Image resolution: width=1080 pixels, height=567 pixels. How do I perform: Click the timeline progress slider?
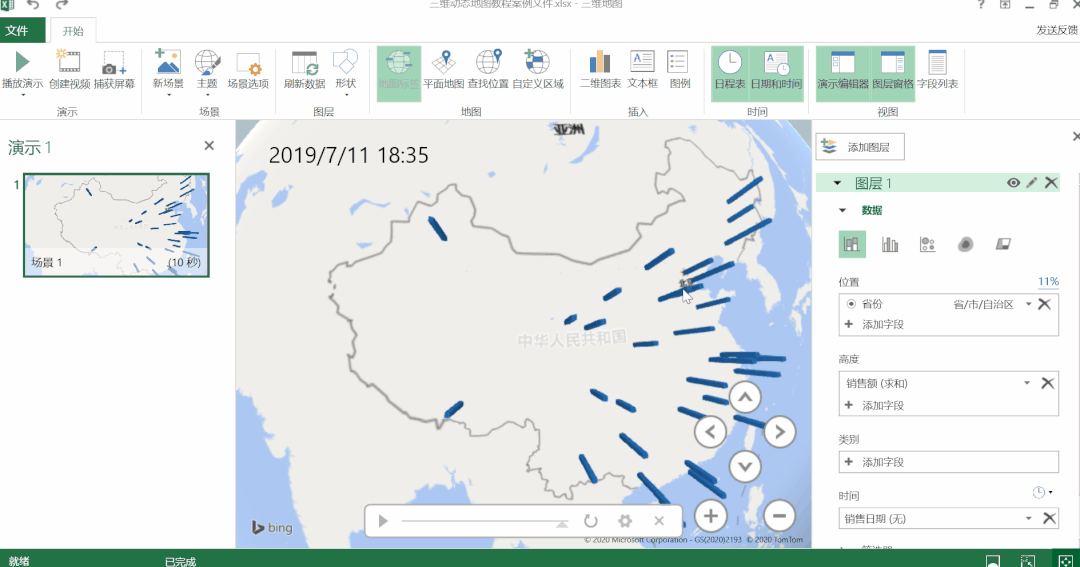coord(485,522)
